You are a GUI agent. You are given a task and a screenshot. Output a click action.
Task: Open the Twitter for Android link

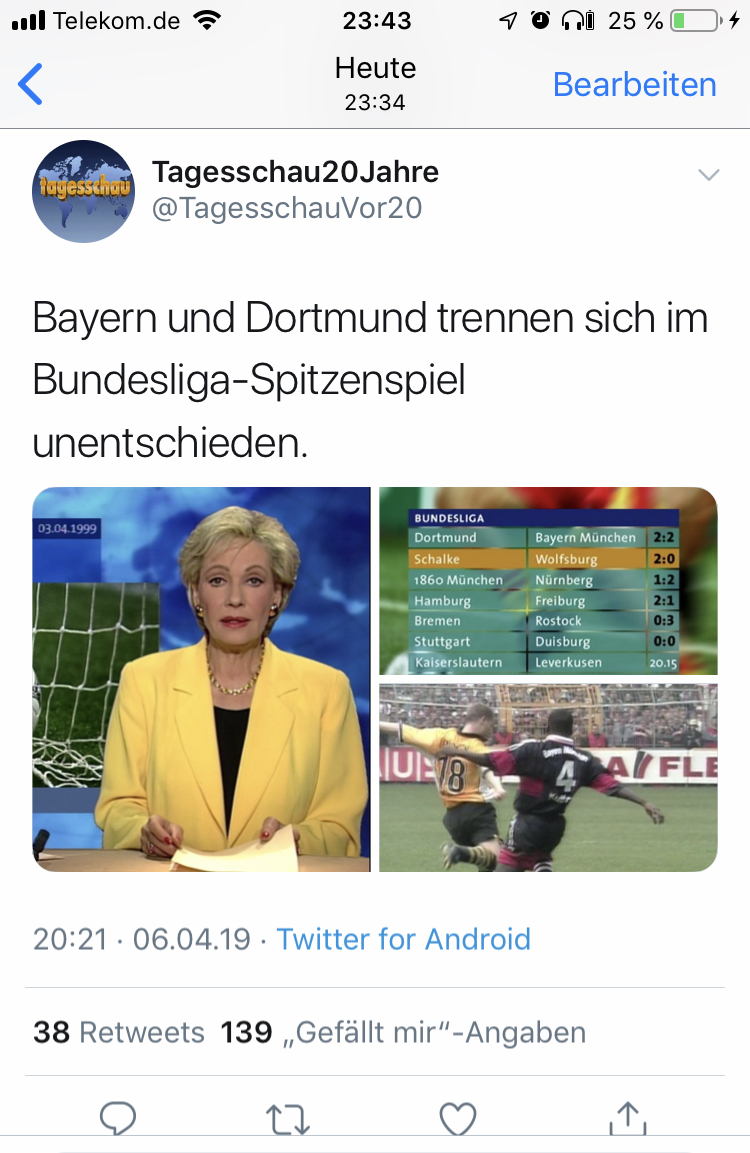(x=404, y=939)
